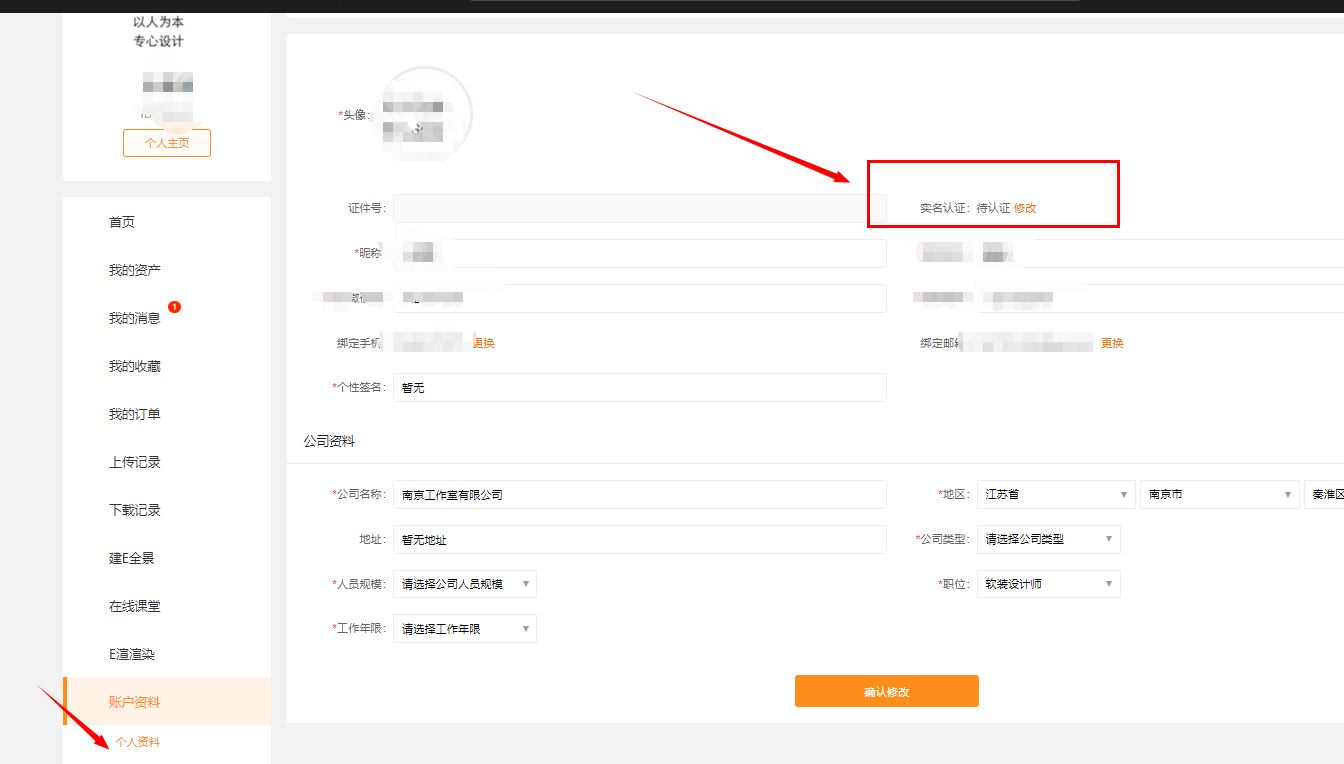This screenshot has width=1344, height=764.
Task: Open the 软装设计师 position dropdown
Action: click(x=1048, y=584)
